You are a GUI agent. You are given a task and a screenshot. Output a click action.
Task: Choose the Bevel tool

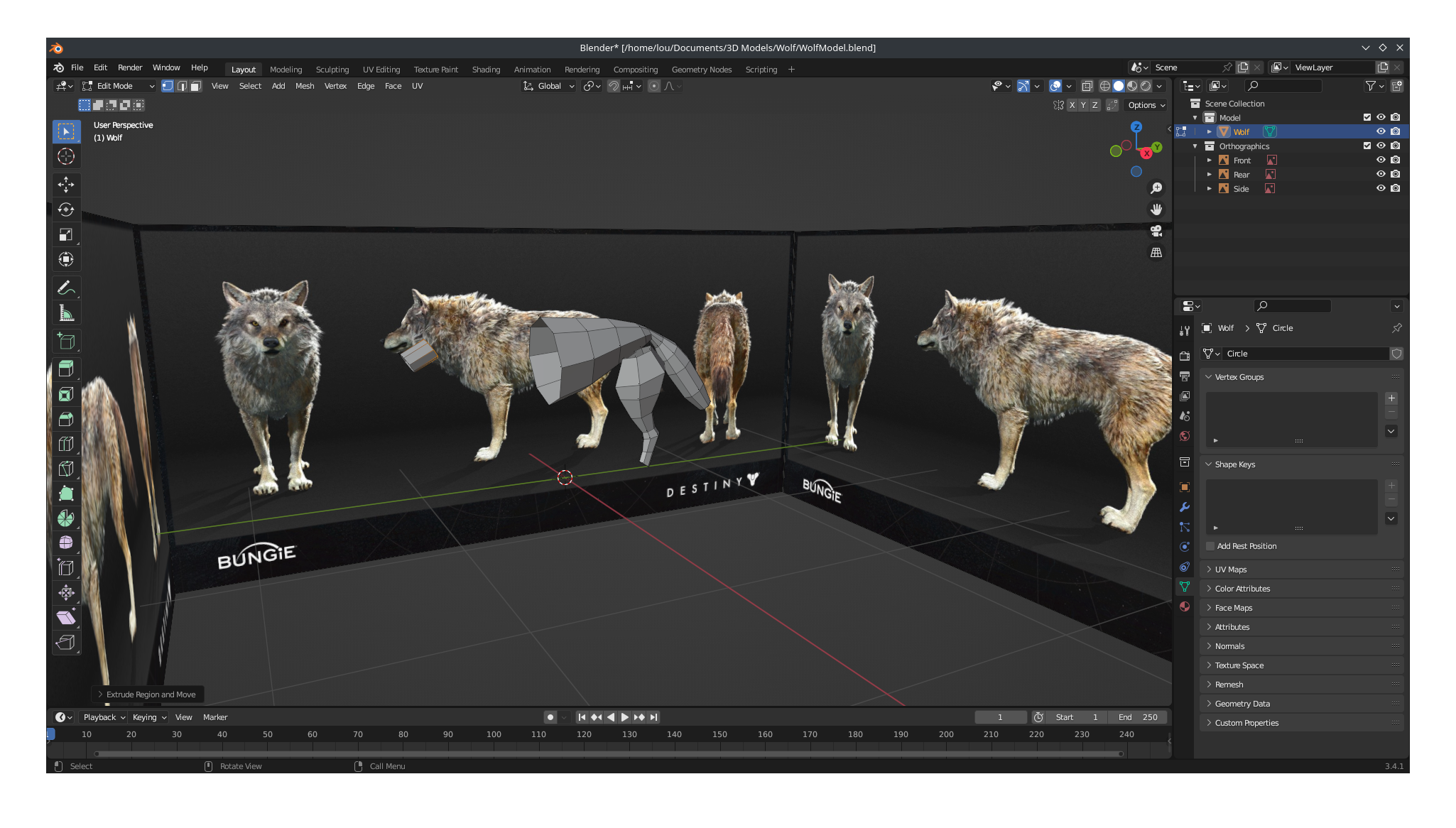click(x=66, y=419)
